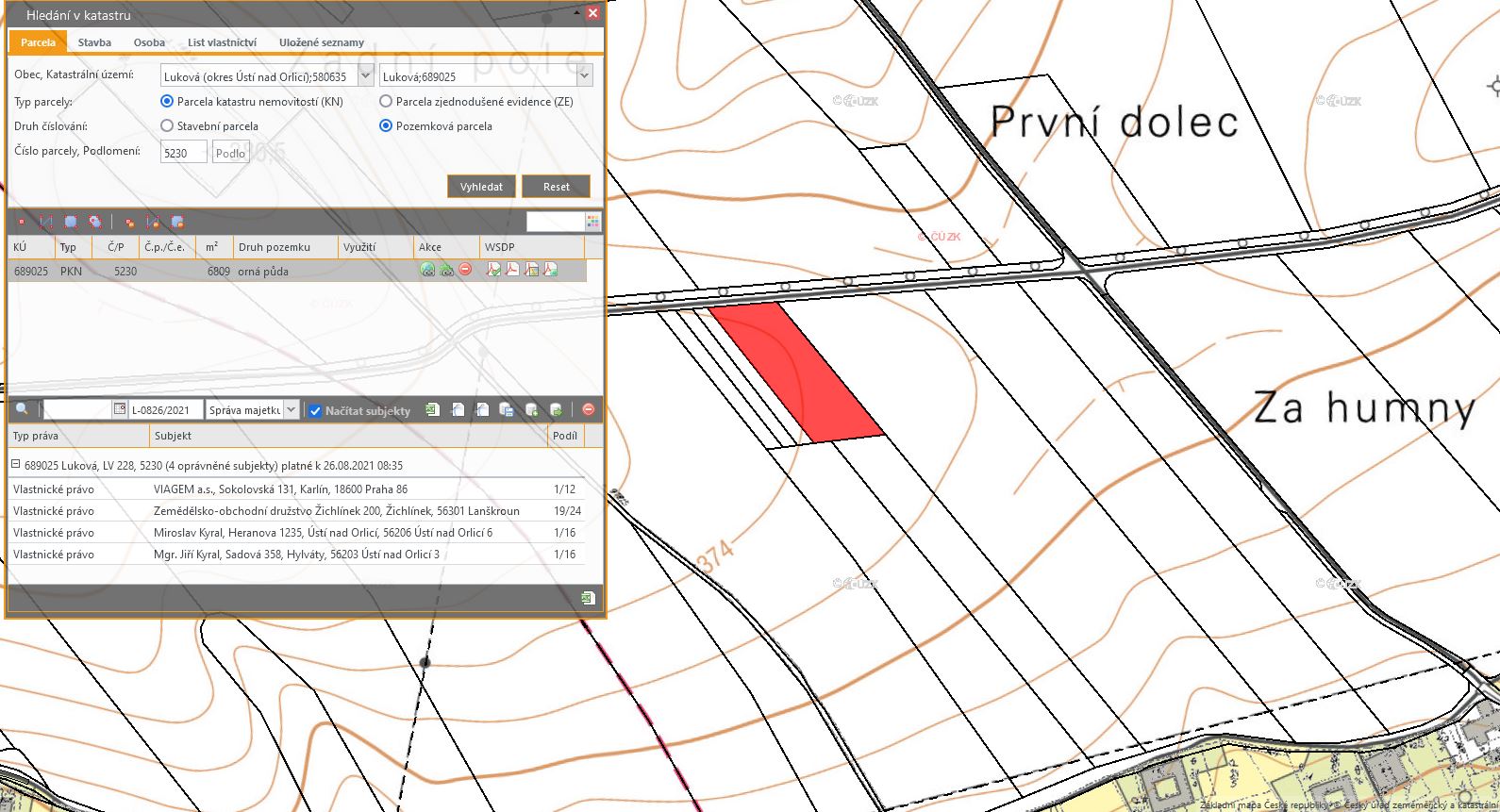Select the point selection tool

click(22, 223)
